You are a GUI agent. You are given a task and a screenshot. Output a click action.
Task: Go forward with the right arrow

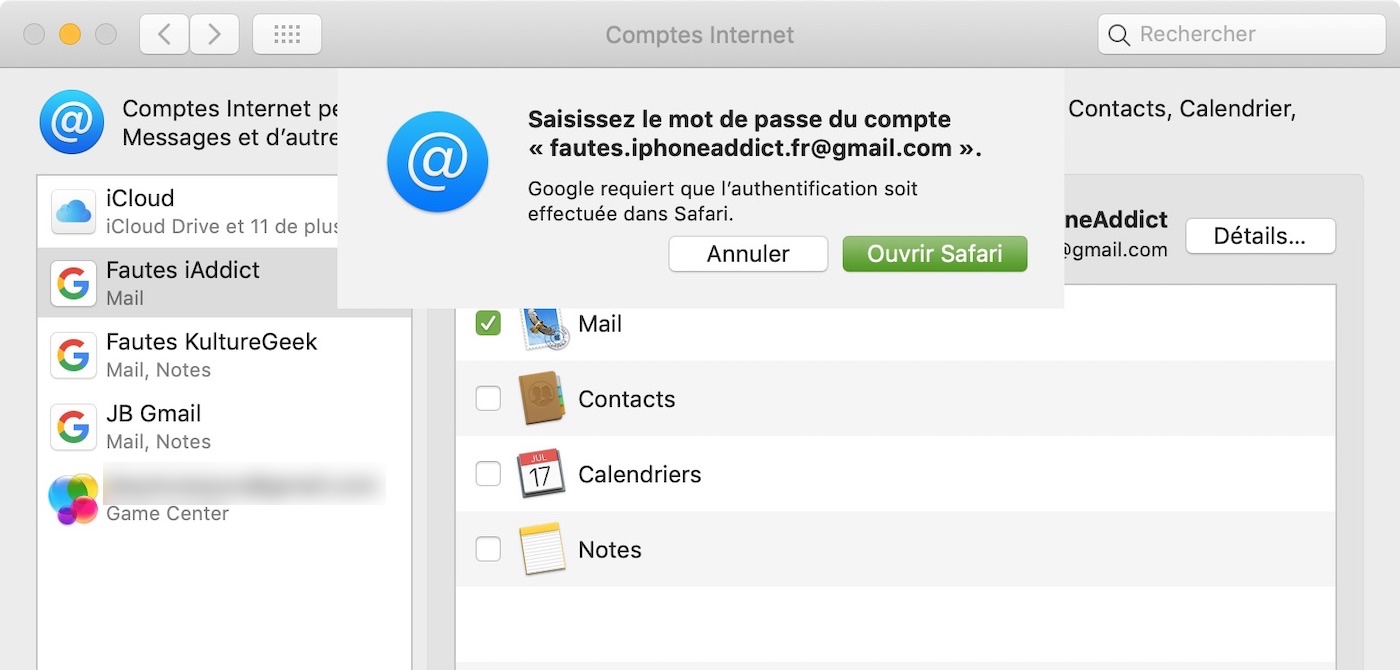click(213, 34)
